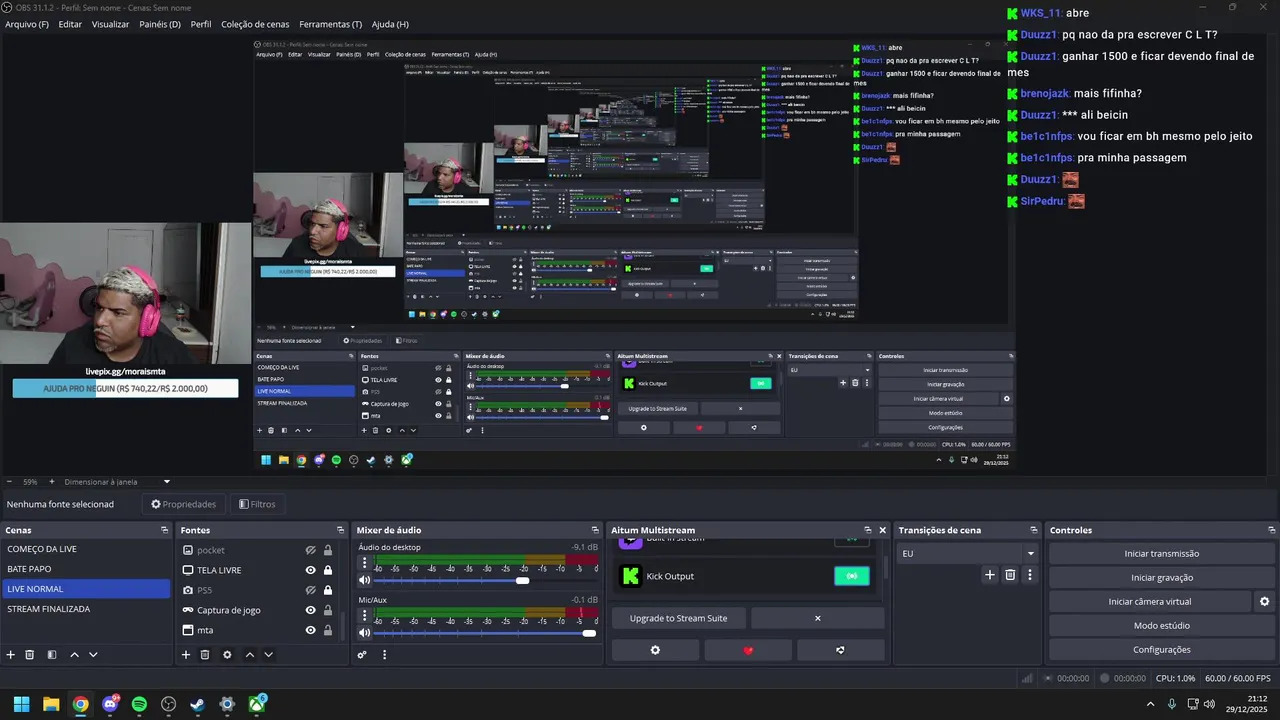Open virtual camera settings gear icon
Image resolution: width=1280 pixels, height=720 pixels.
(x=1264, y=602)
